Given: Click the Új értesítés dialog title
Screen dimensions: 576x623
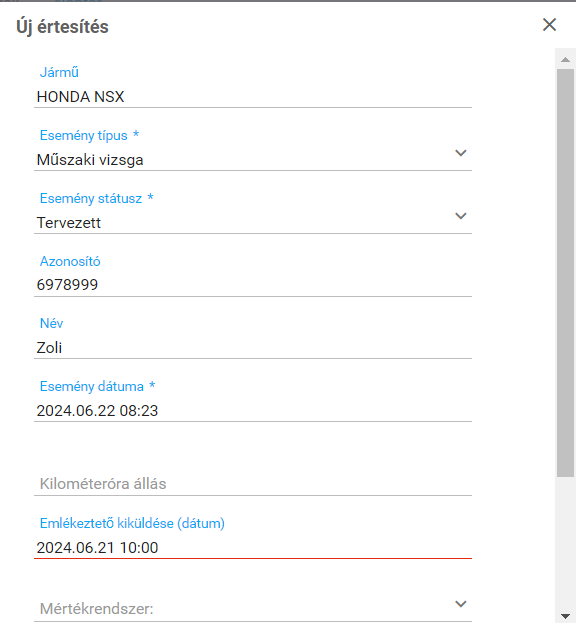Looking at the screenshot, I should [x=62, y=27].
